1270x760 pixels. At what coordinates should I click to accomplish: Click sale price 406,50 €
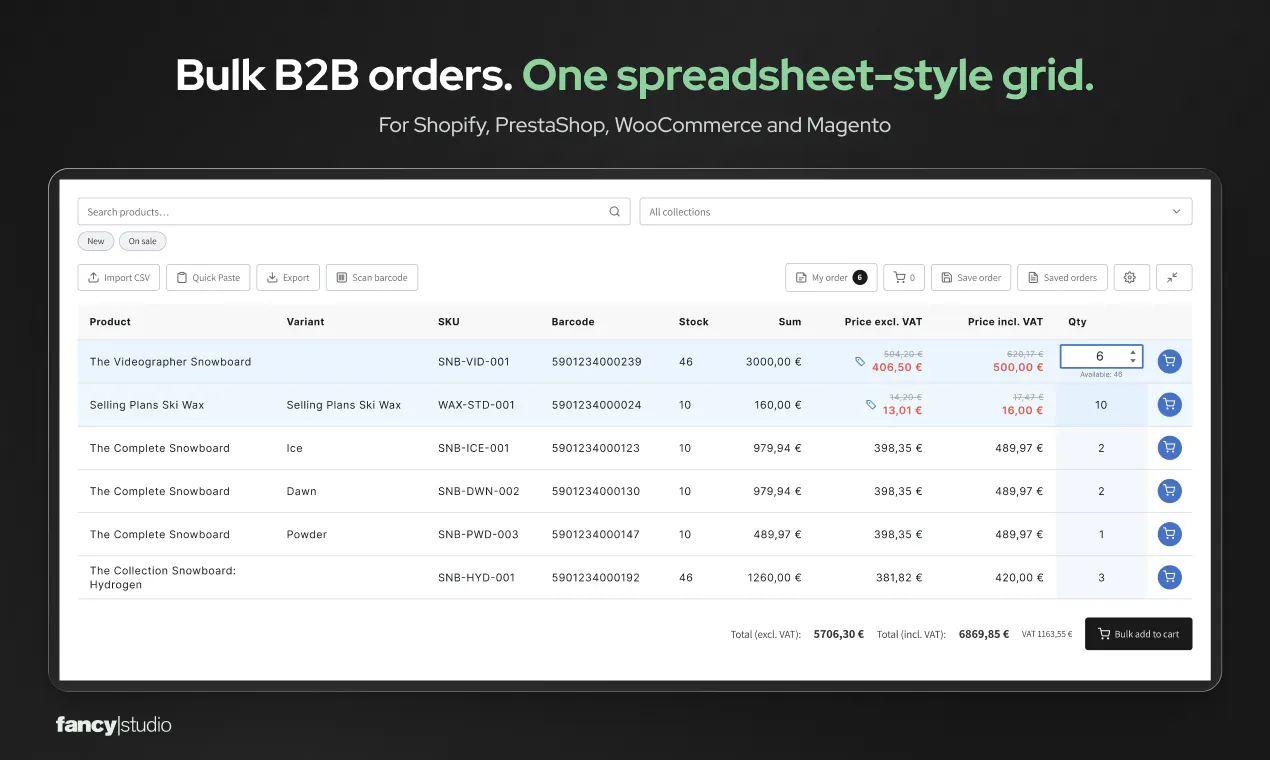click(897, 367)
